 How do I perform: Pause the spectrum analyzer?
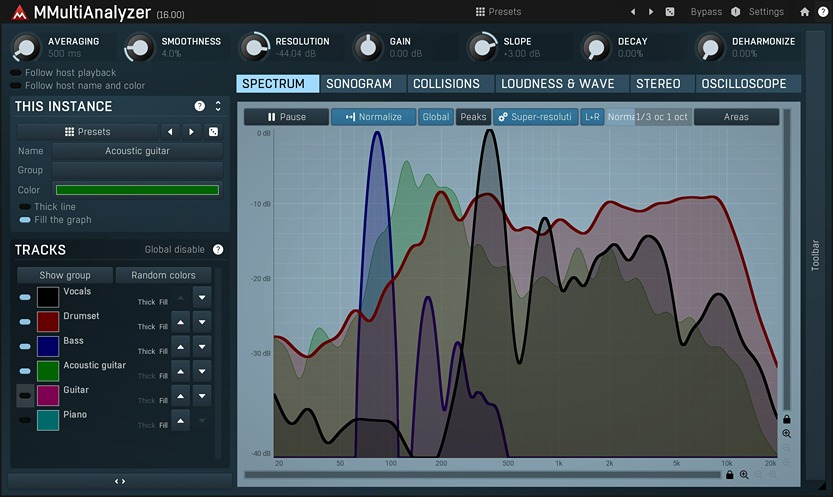286,117
